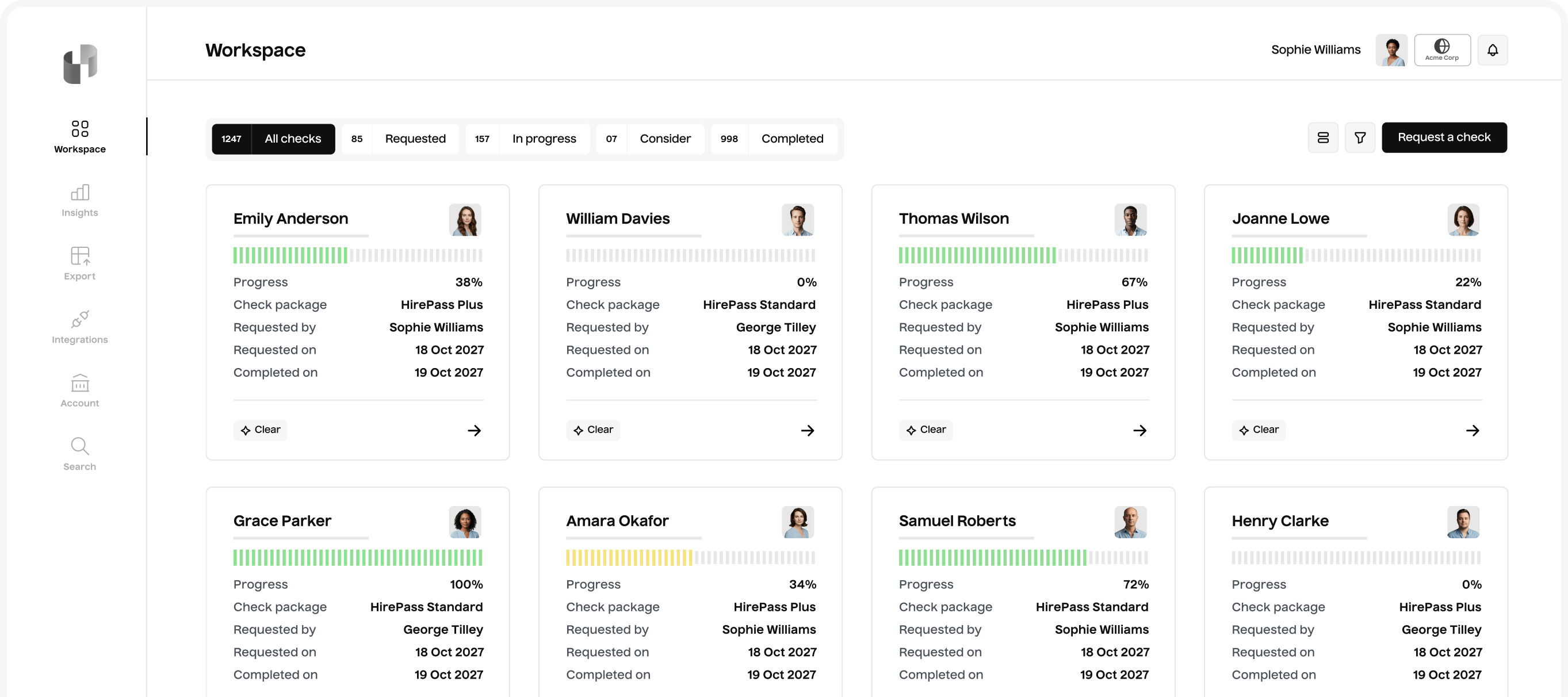
Task: Click Amara Okafor's photo thumbnail
Action: (798, 522)
